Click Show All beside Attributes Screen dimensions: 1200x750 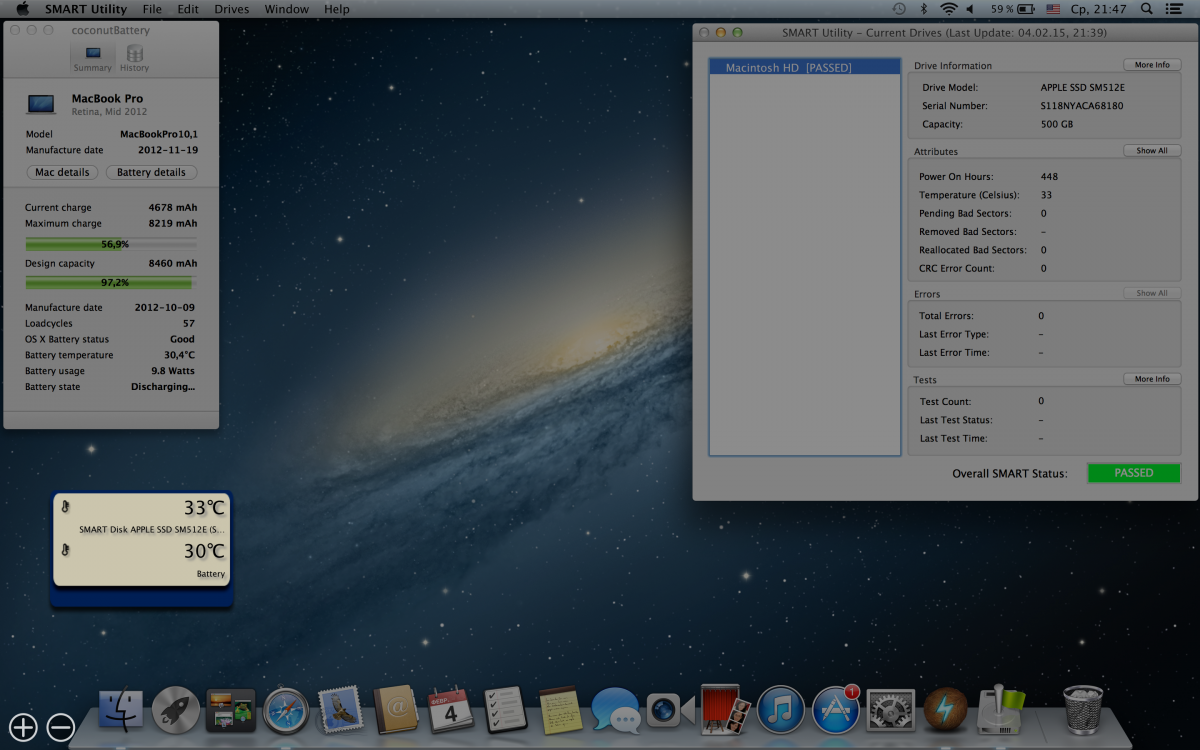coord(1152,151)
